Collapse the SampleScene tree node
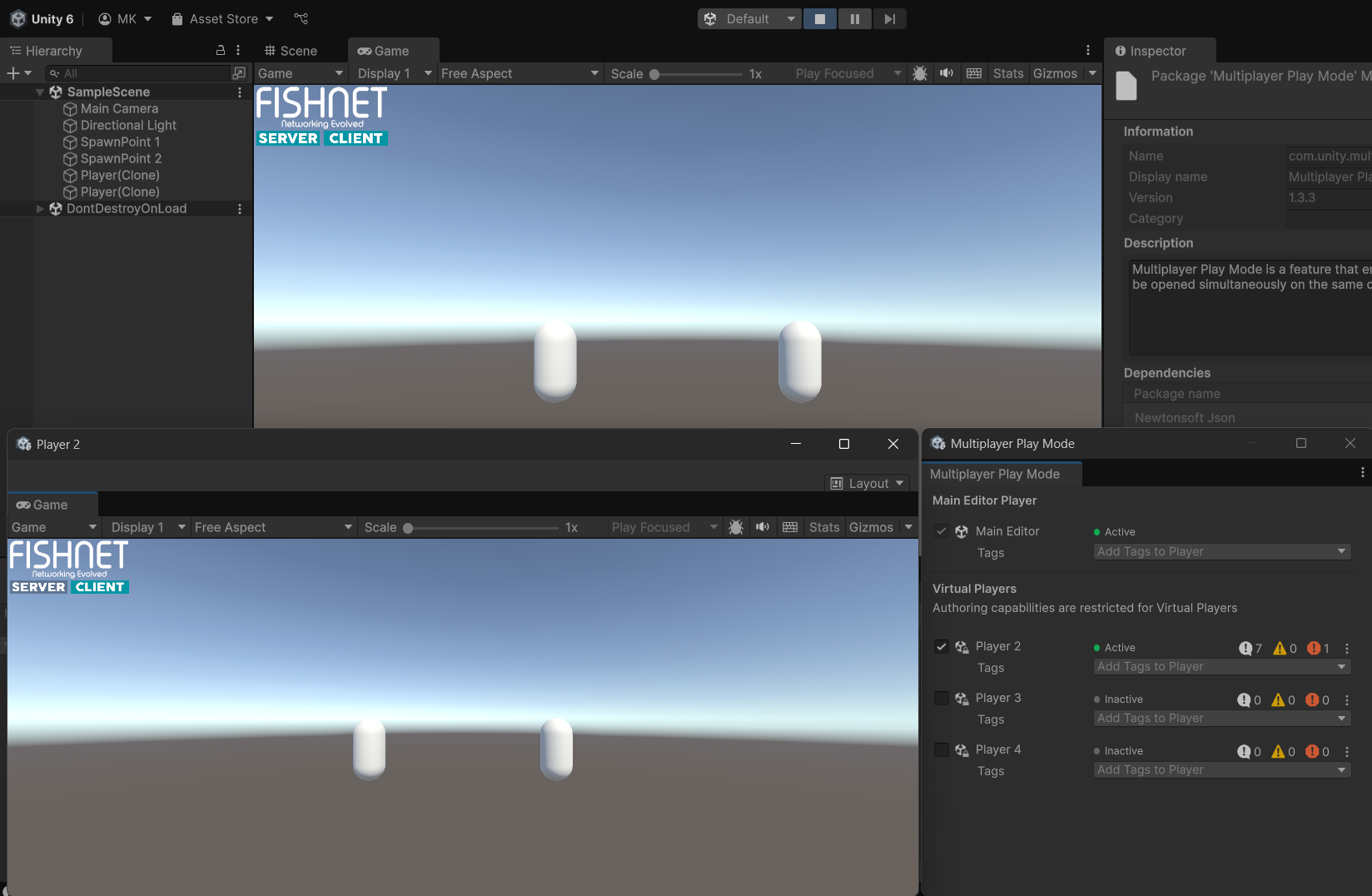Screen dimensions: 1372x896 40,92
